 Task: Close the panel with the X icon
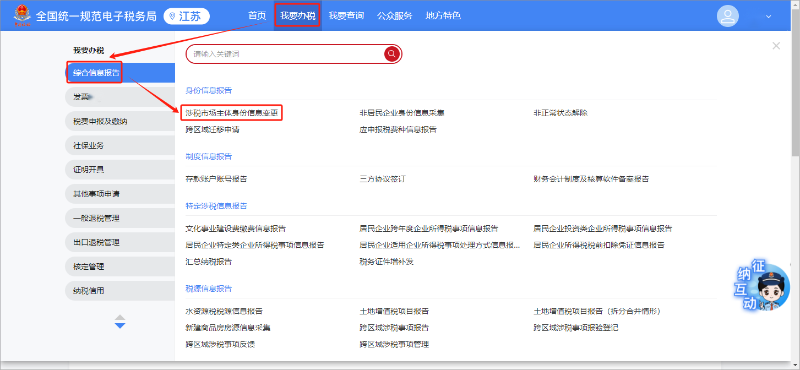[x=776, y=46]
